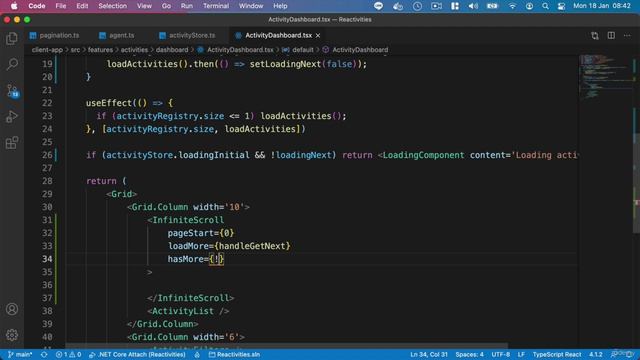
Task: Open the Wi-Fi menu bar icon
Action: point(512,6)
